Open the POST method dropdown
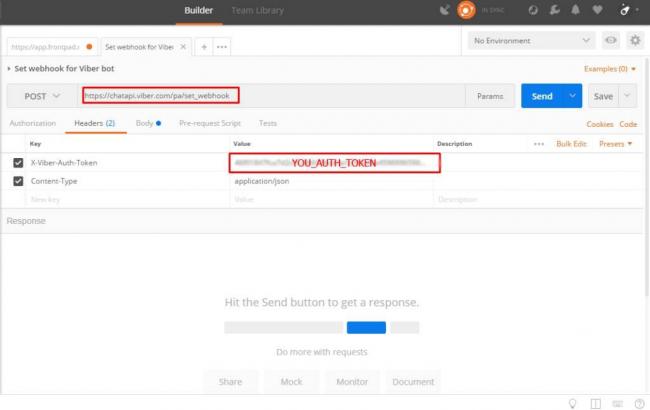 point(42,96)
